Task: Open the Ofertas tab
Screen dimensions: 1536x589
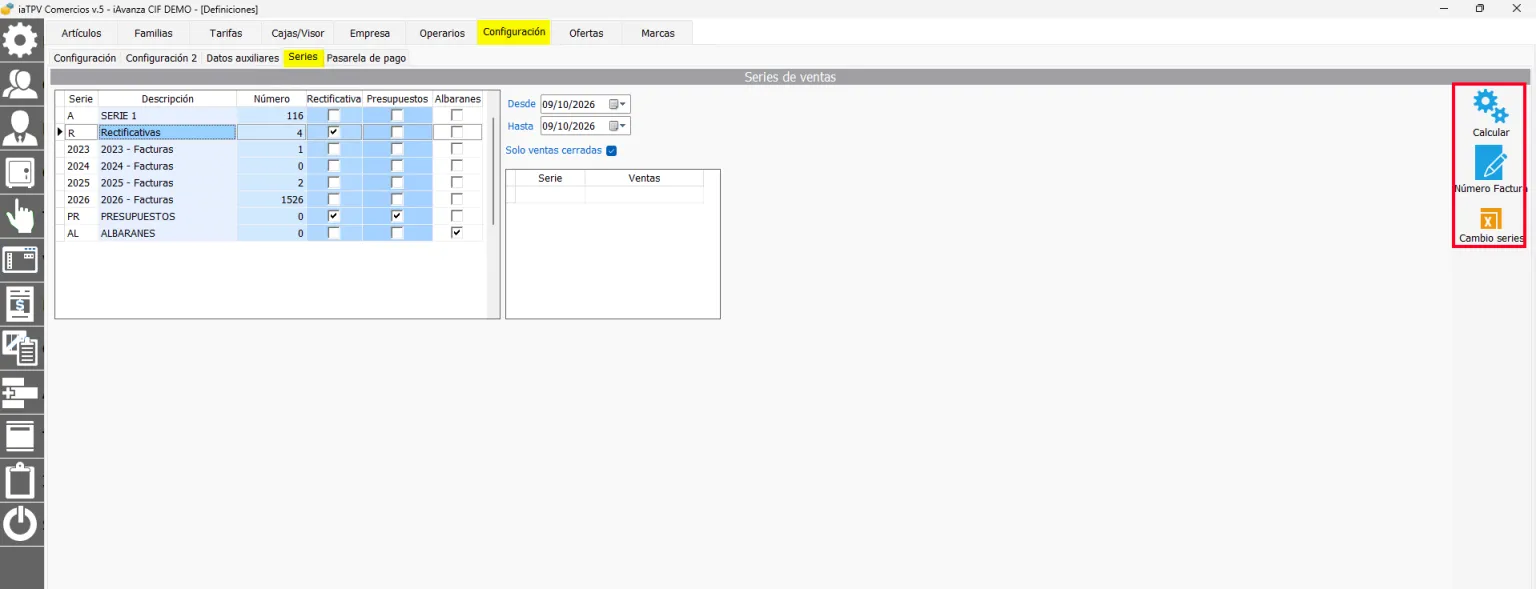Action: point(586,33)
